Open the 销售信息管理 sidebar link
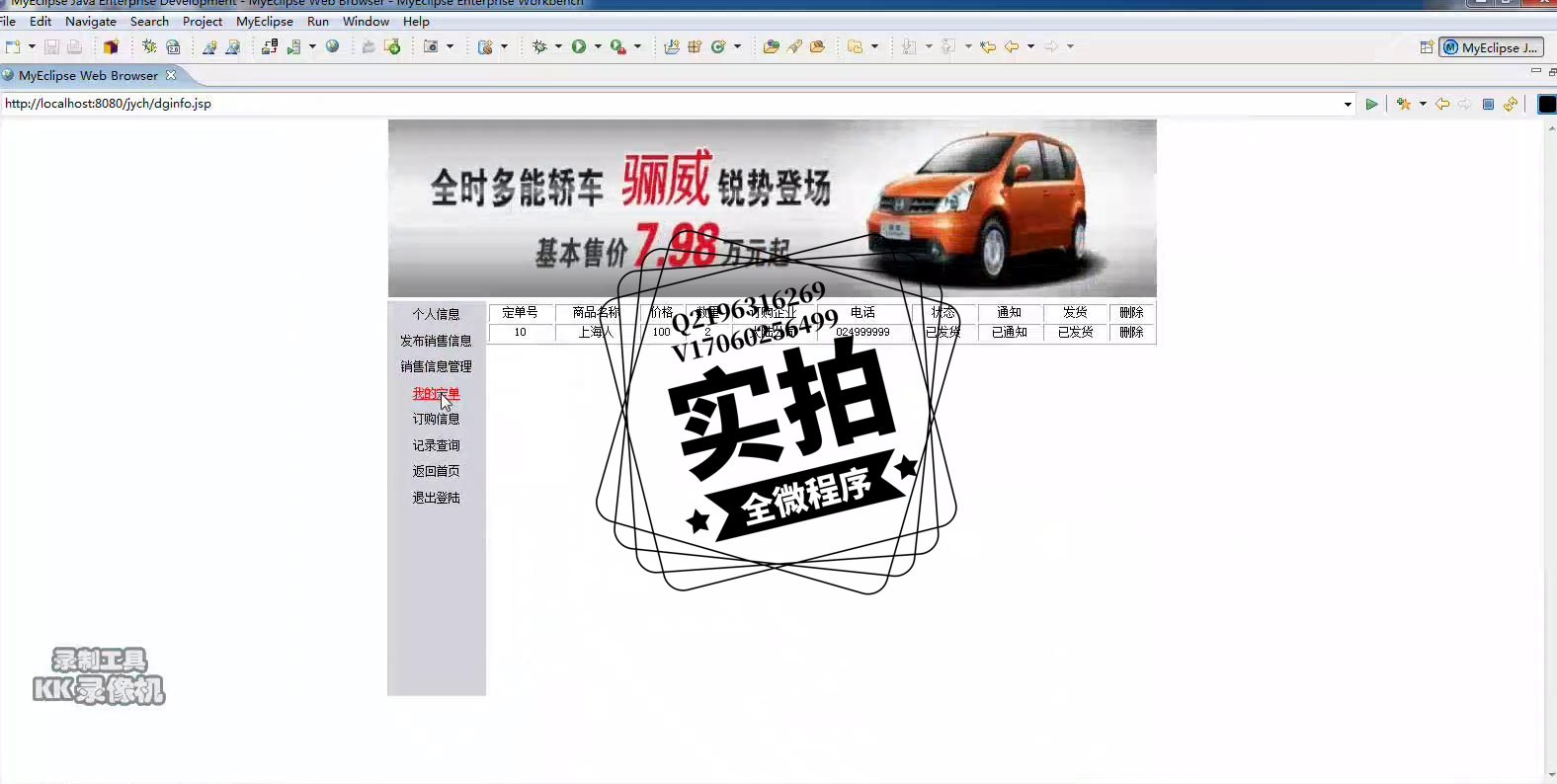The width and height of the screenshot is (1557, 784). pyautogui.click(x=436, y=366)
